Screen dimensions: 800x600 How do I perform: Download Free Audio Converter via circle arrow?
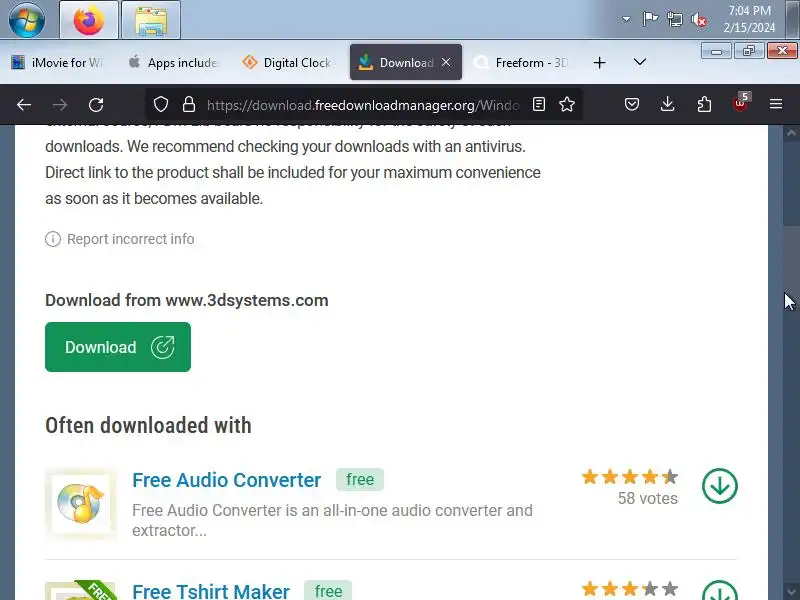[x=719, y=486]
